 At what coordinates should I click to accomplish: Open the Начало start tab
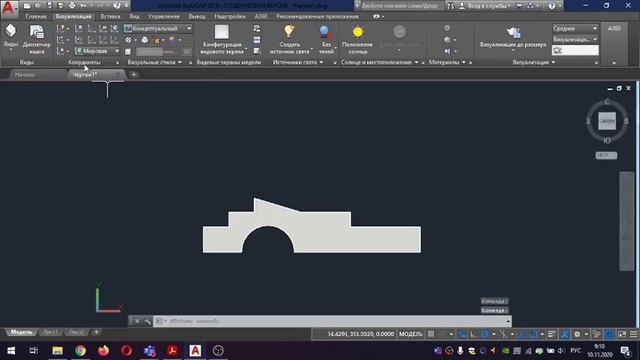(25, 75)
